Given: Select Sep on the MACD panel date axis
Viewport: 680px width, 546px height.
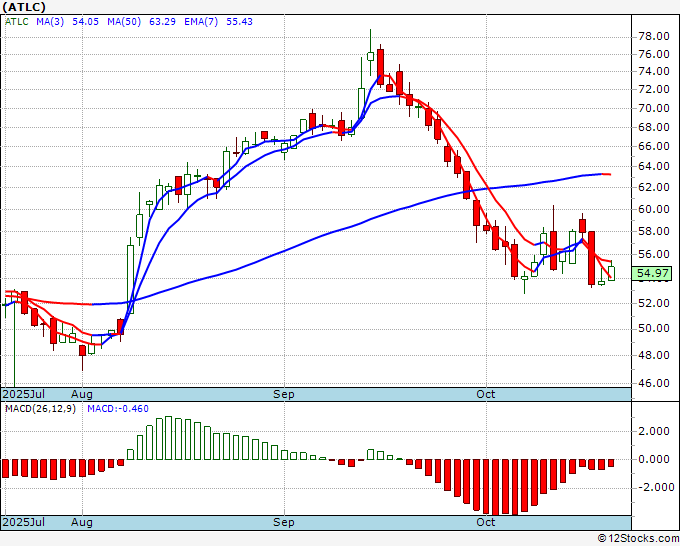Looking at the screenshot, I should coord(284,522).
